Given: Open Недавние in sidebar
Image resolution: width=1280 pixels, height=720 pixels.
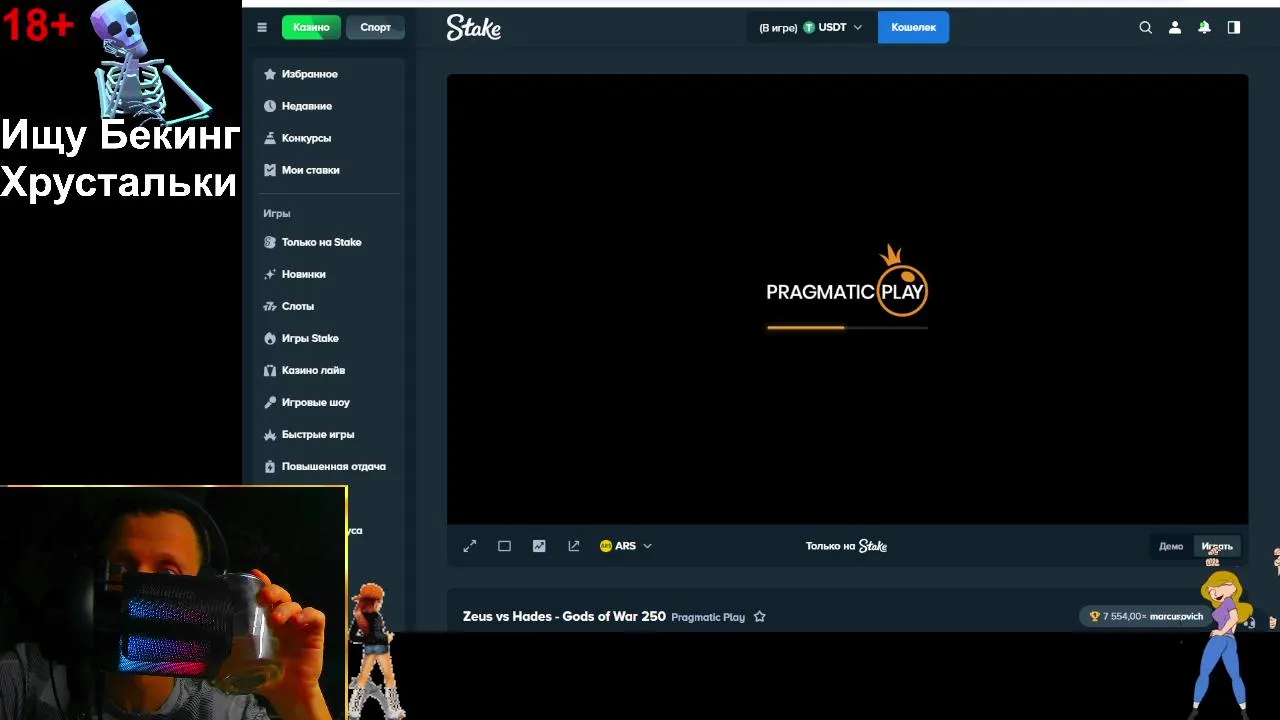Looking at the screenshot, I should [330, 106].
